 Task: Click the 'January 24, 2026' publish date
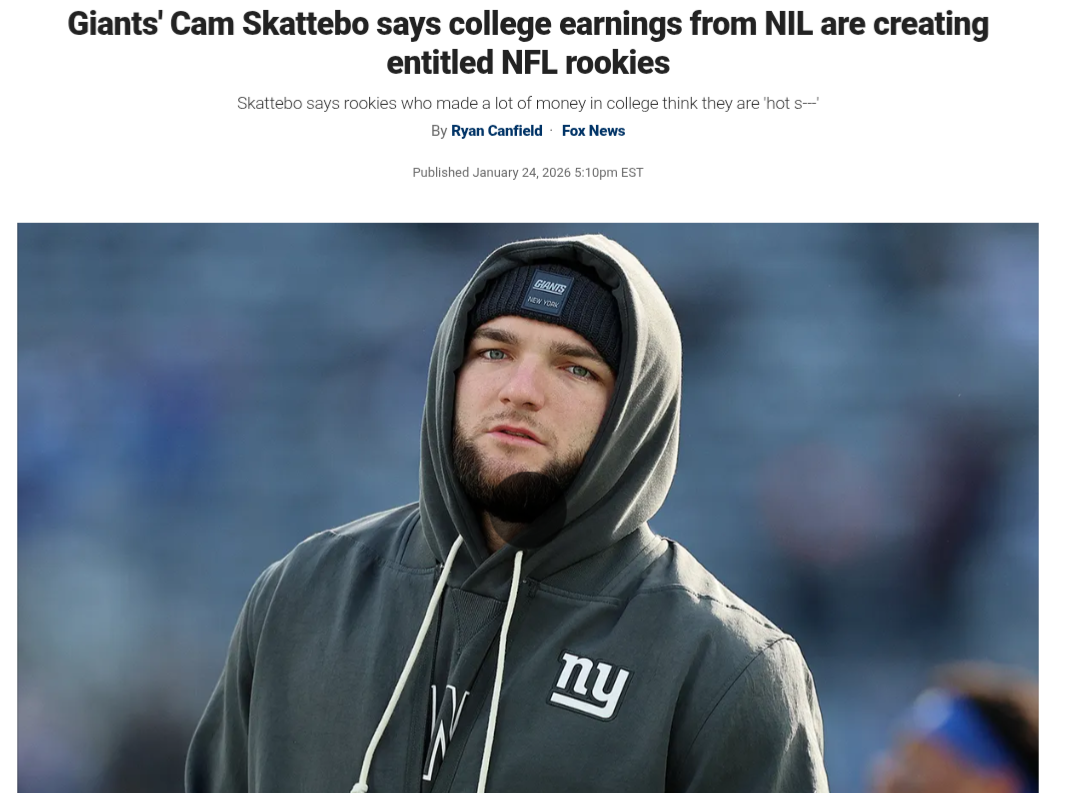tap(521, 172)
